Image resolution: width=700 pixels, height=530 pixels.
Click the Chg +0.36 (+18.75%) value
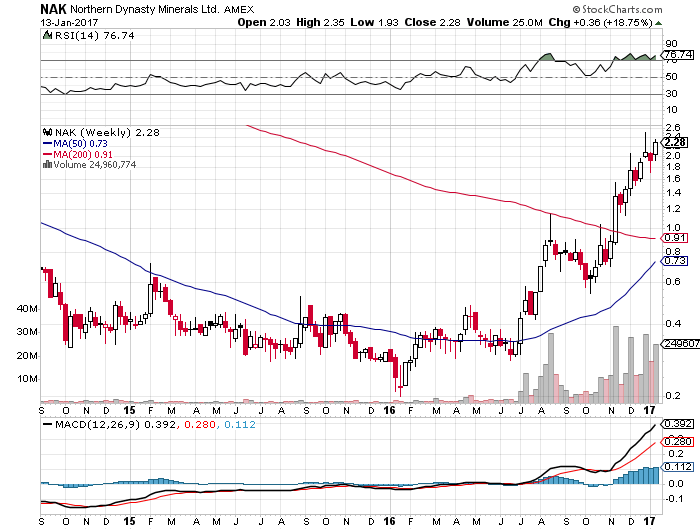600,22
